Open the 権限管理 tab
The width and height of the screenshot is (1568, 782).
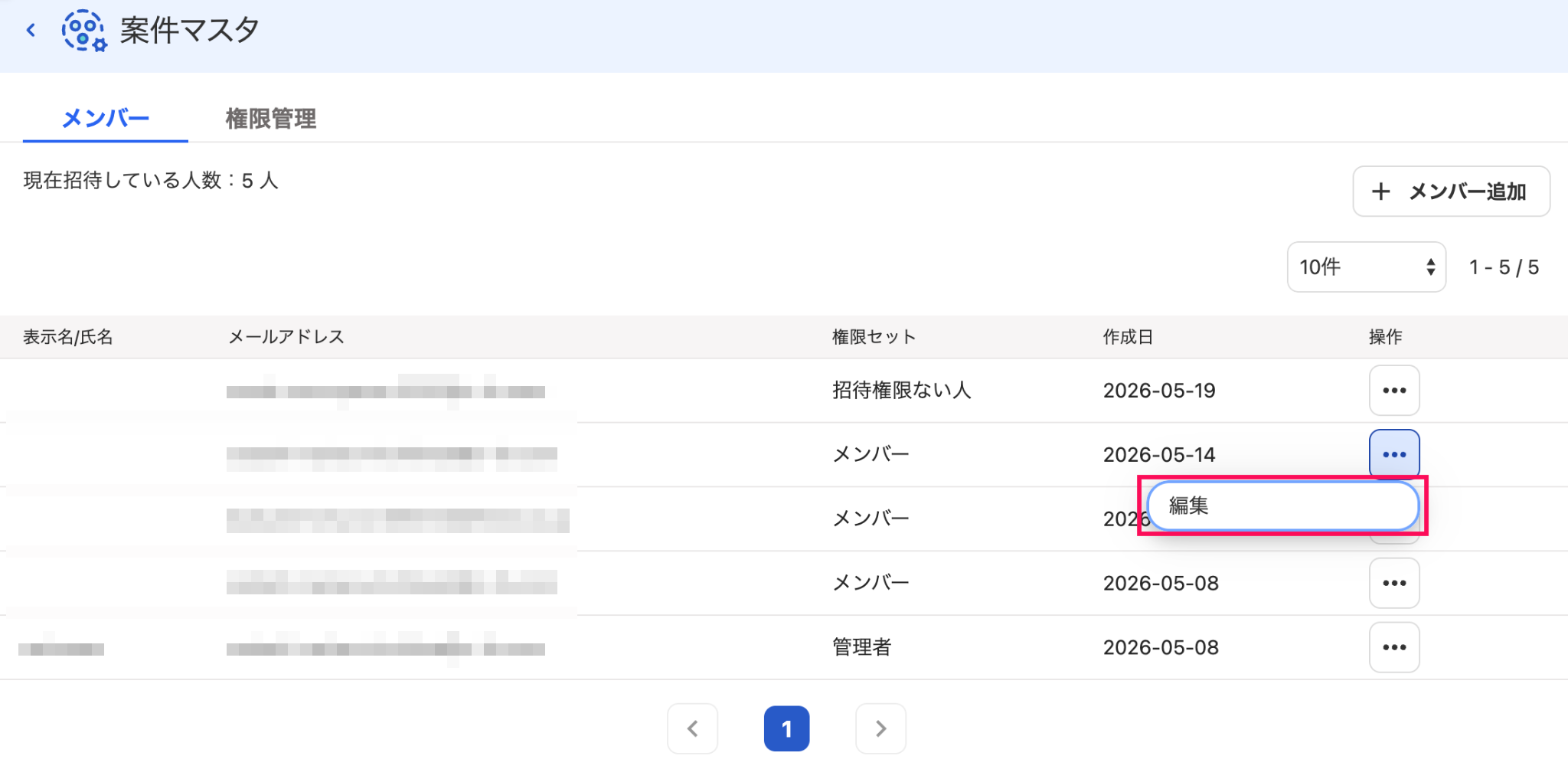[270, 119]
